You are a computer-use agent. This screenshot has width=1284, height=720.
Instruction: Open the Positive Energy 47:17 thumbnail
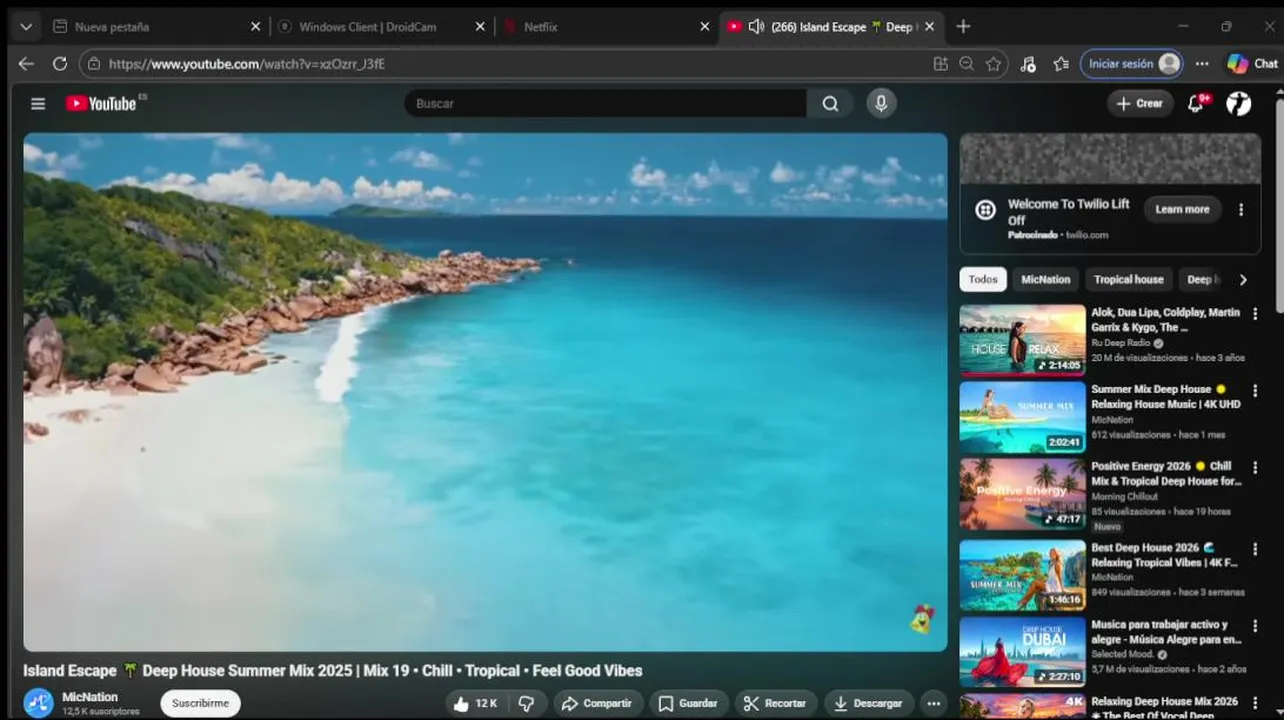[x=1022, y=494]
